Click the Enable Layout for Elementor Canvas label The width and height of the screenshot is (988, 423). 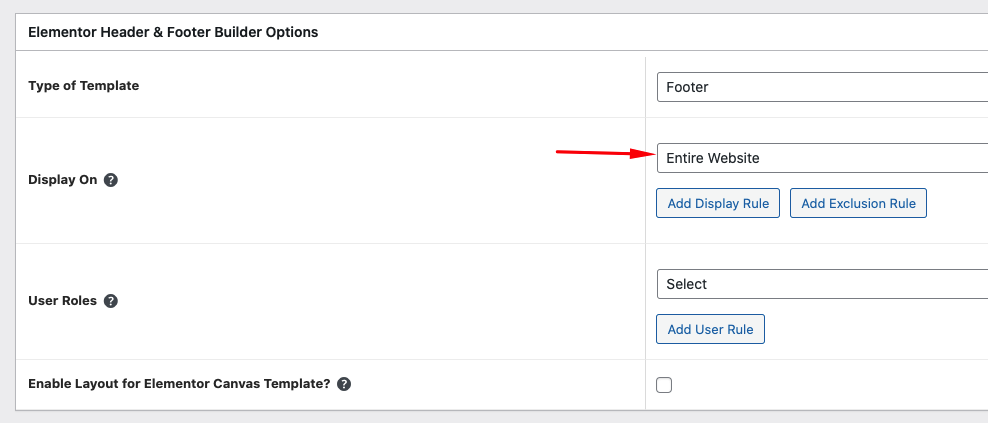179,384
